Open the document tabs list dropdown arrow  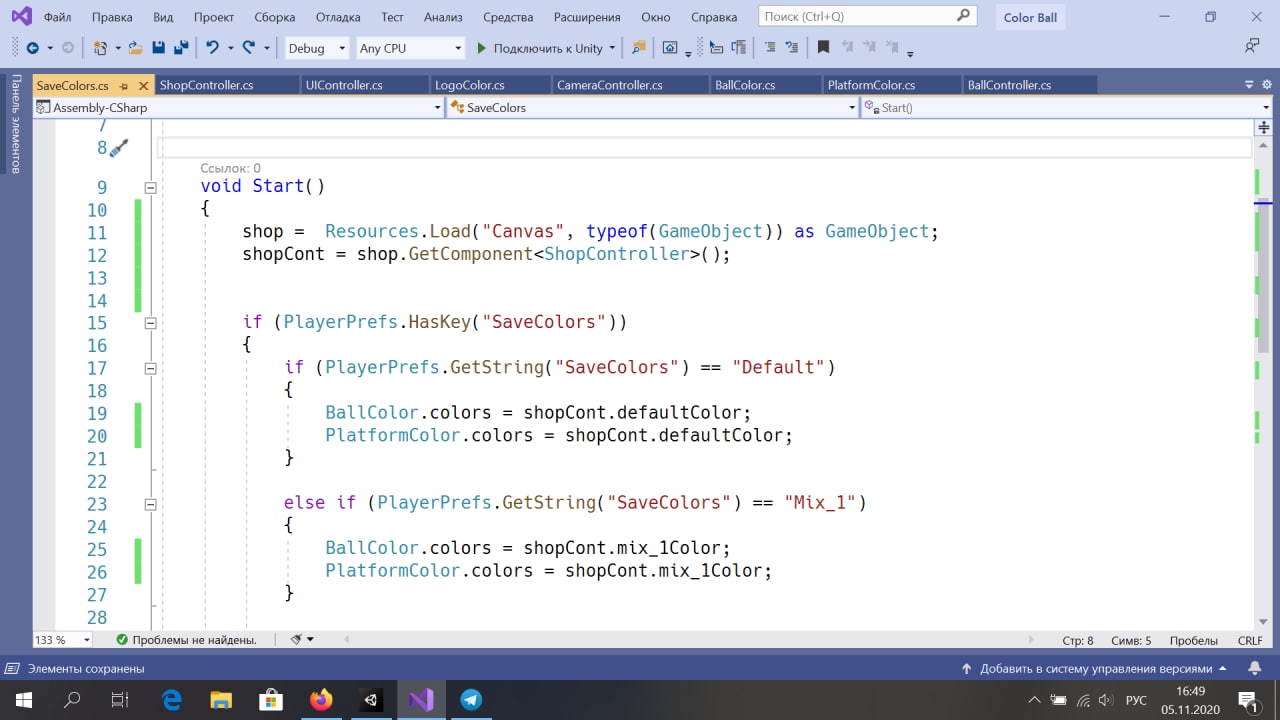1250,86
